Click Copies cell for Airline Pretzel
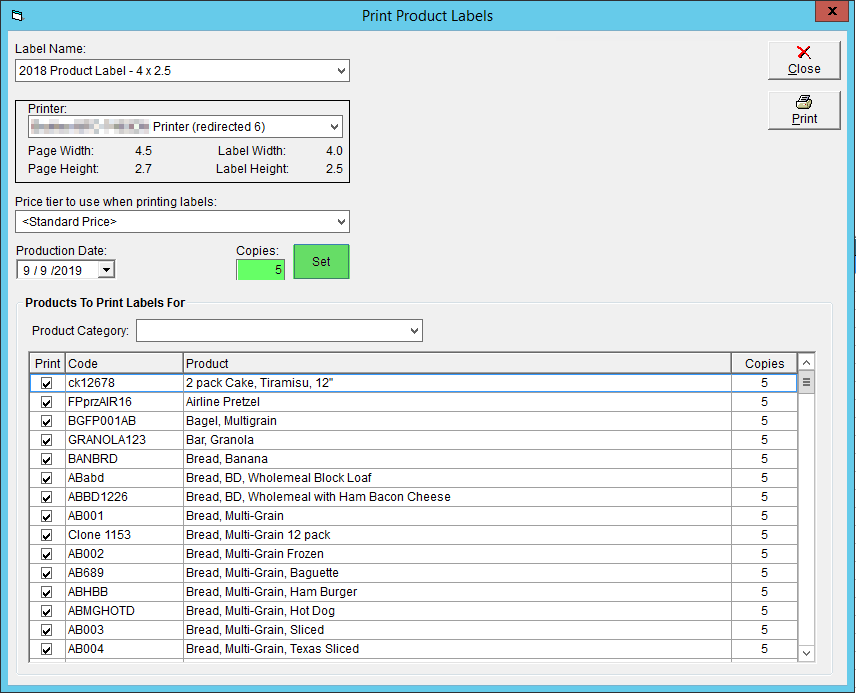 tap(764, 402)
